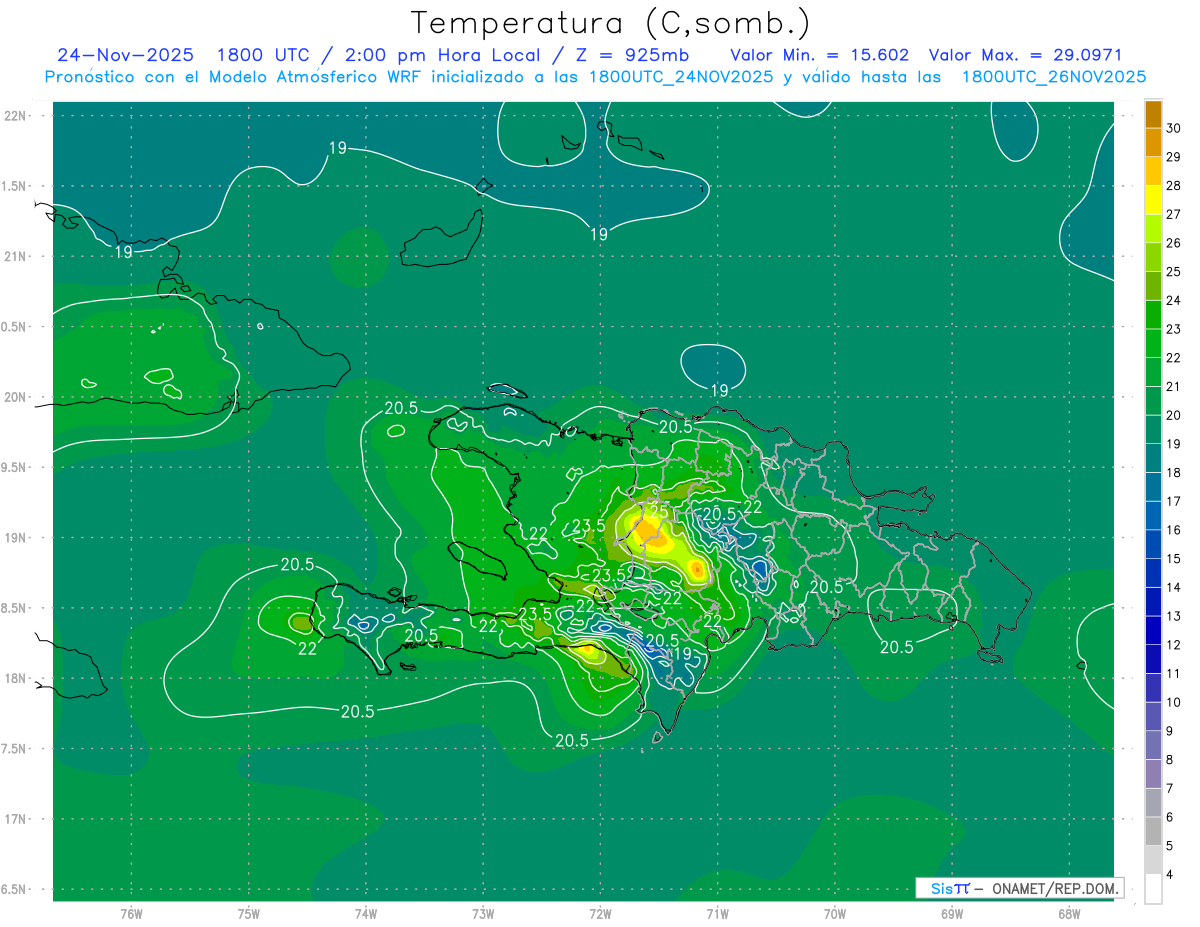The height and width of the screenshot is (927, 1200).
Task: Pick the colorbar swatch between 23 and 24
Action: click(x=1153, y=314)
